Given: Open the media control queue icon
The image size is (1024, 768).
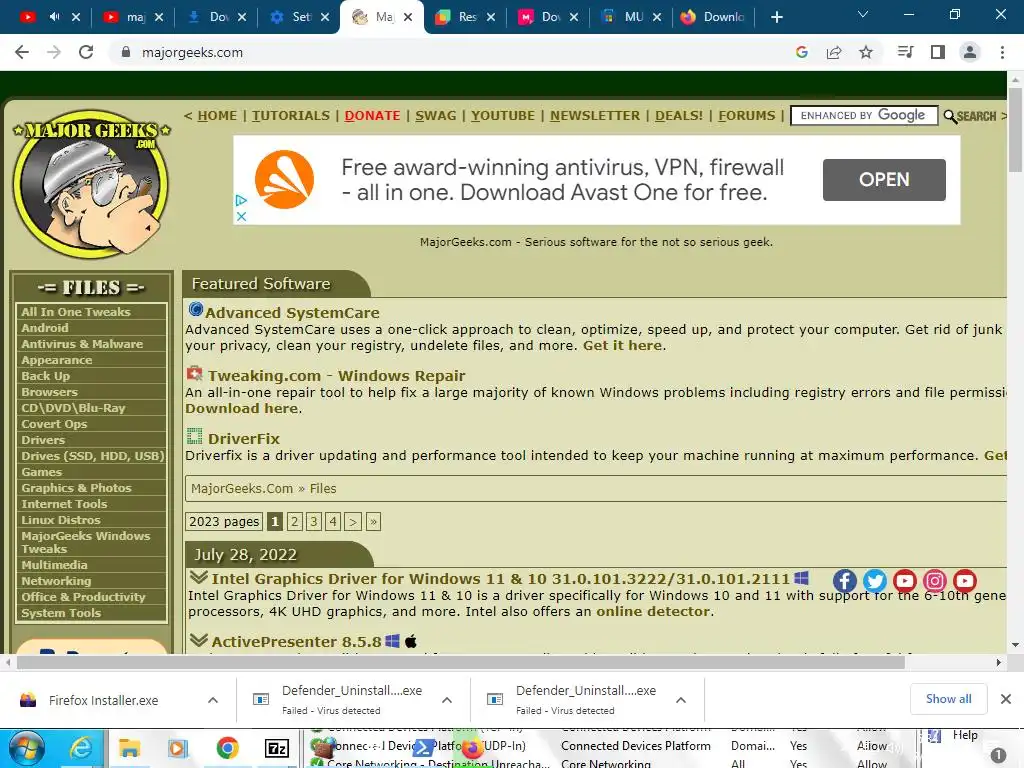Looking at the screenshot, I should coord(905,52).
